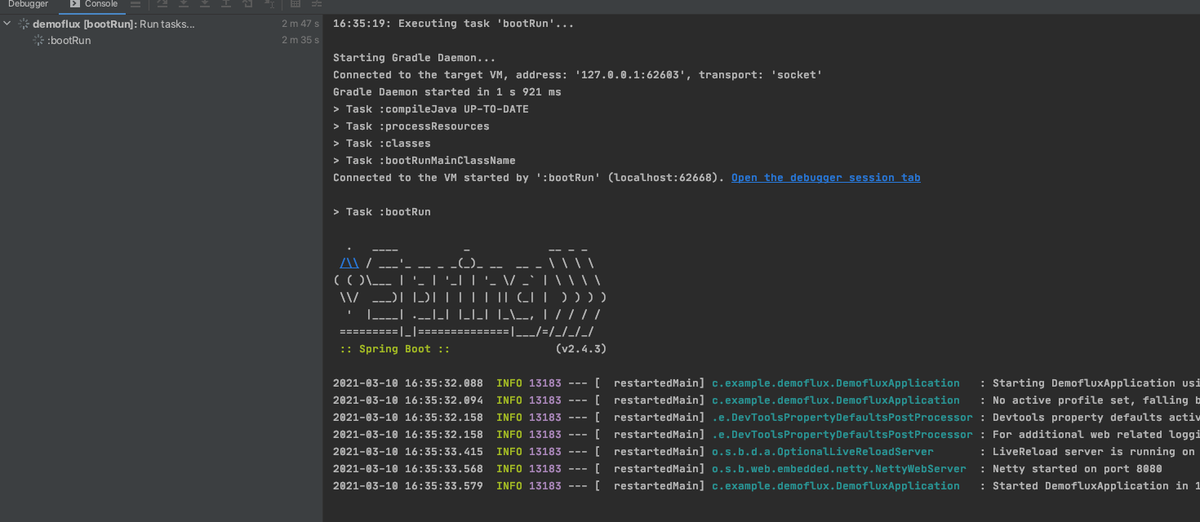
Task: Open the debugger session tab link
Action: (x=825, y=178)
